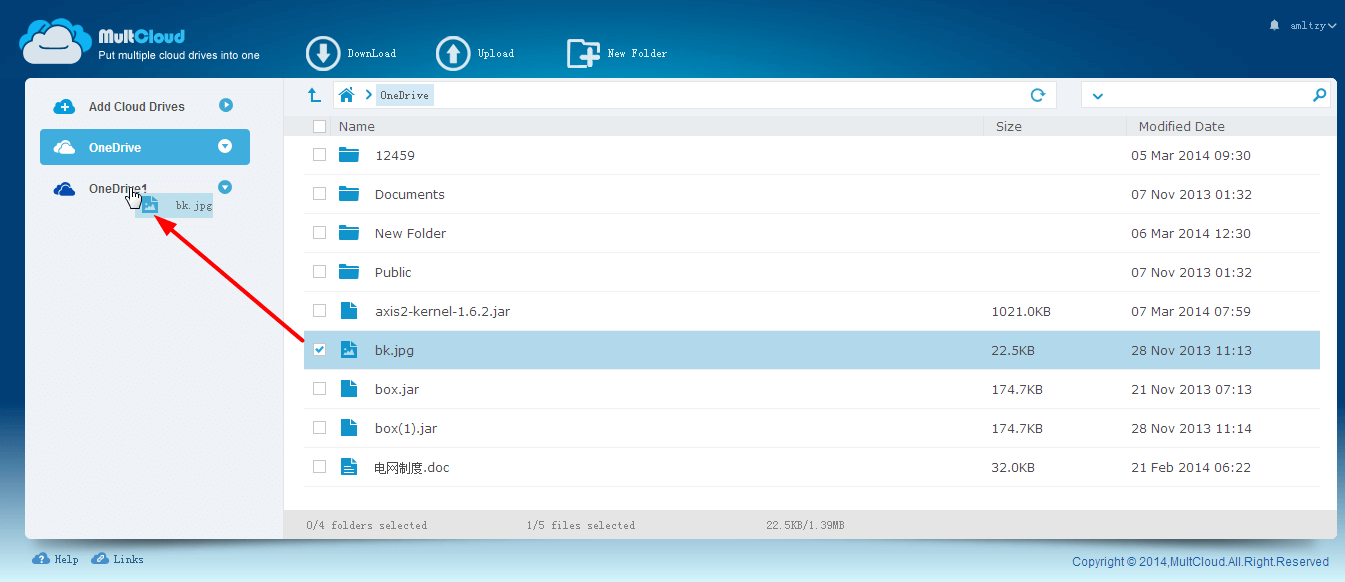Click in the search input field
The width and height of the screenshot is (1345, 582).
[x=1207, y=95]
